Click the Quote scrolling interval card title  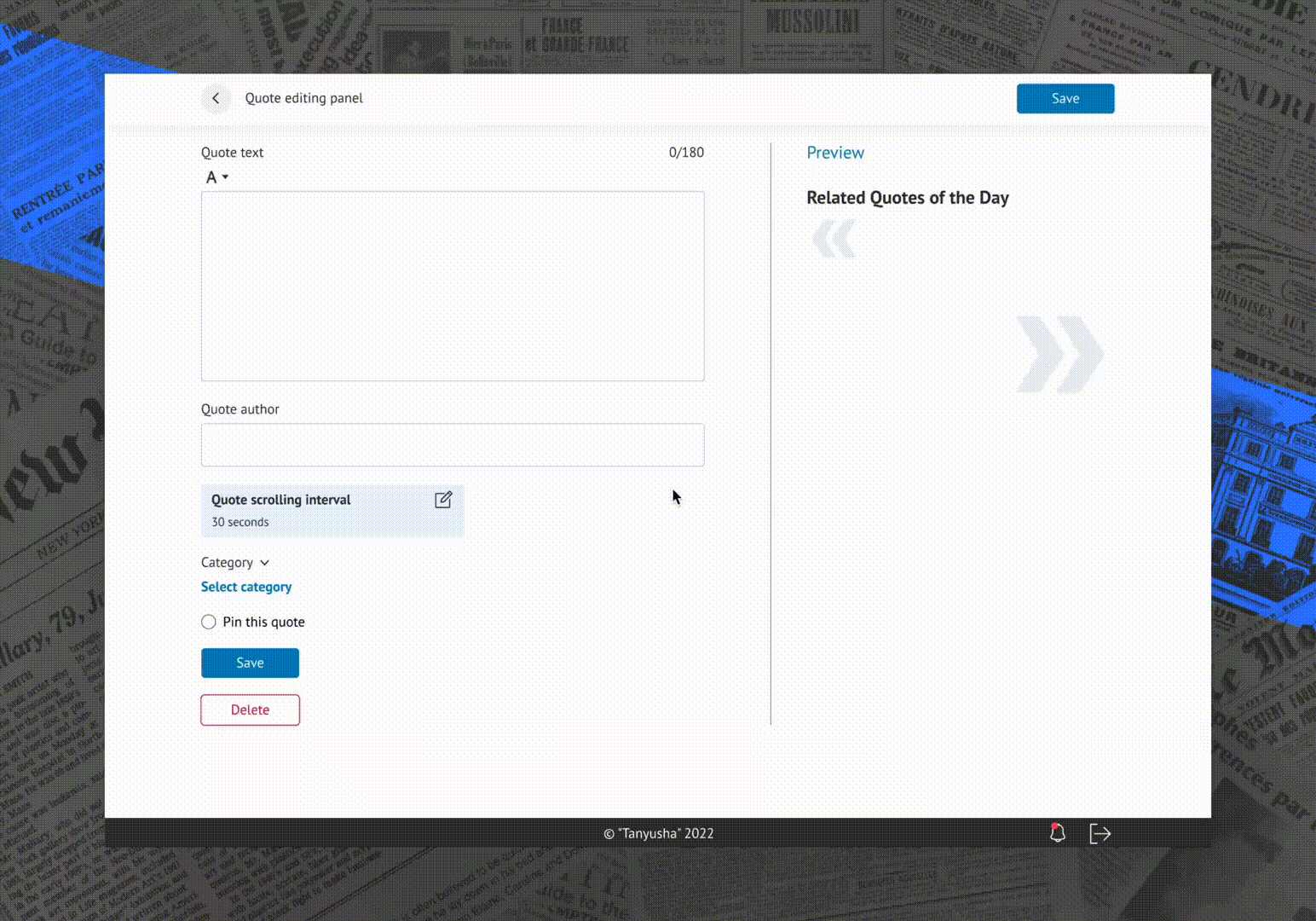pyautogui.click(x=281, y=500)
